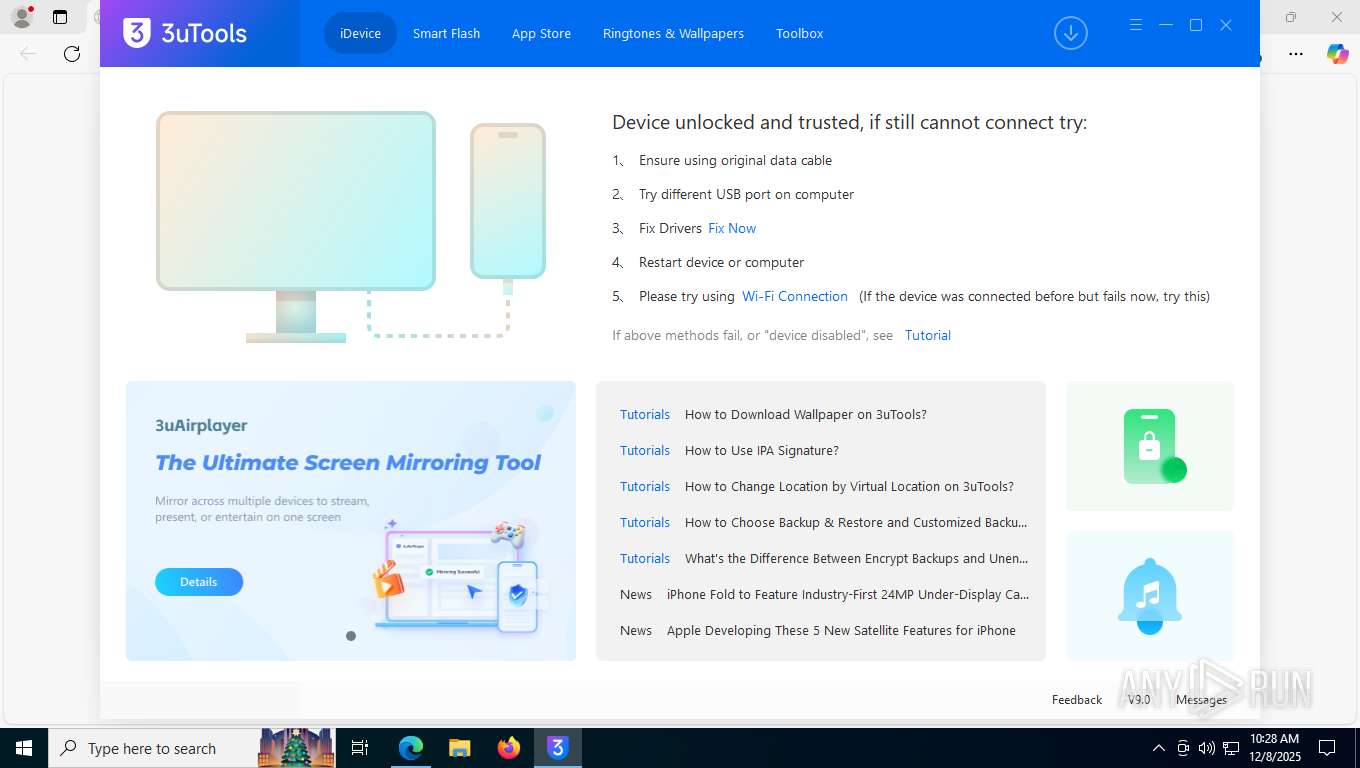Switch to the iDevice tab
1360x768 pixels.
pyautogui.click(x=360, y=33)
